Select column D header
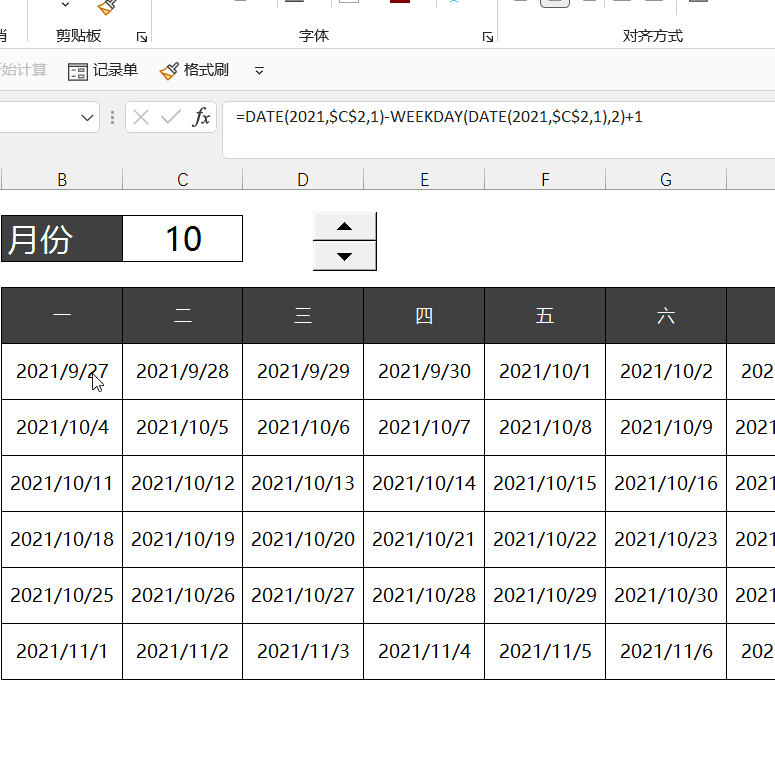 pyautogui.click(x=303, y=179)
